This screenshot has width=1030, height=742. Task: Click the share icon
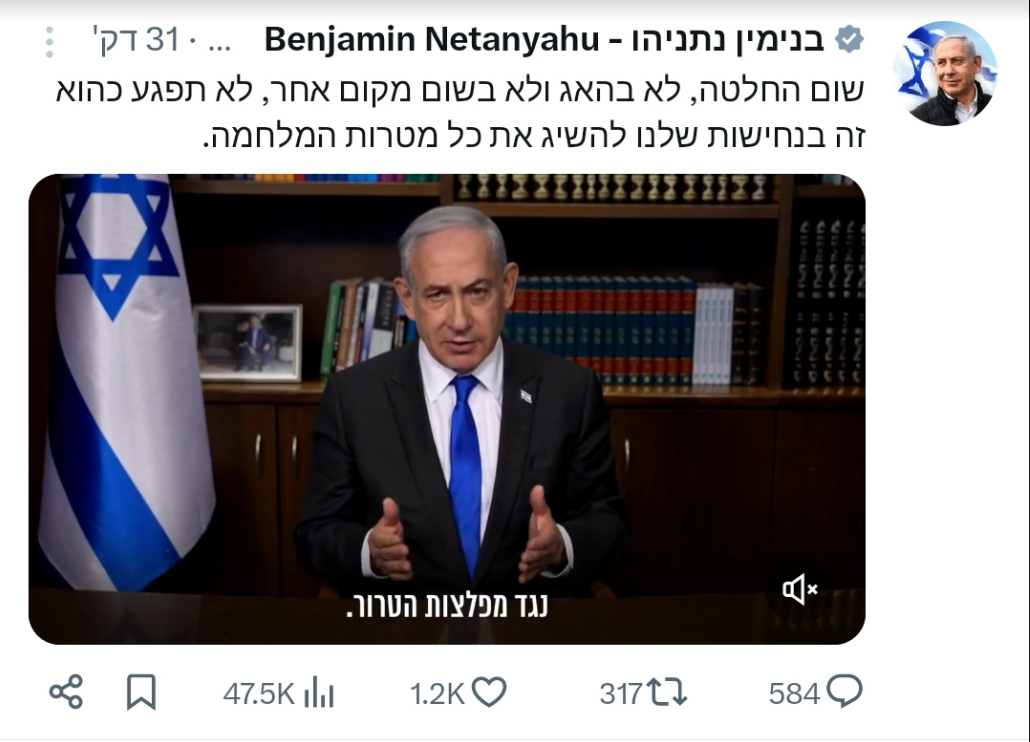click(x=66, y=692)
